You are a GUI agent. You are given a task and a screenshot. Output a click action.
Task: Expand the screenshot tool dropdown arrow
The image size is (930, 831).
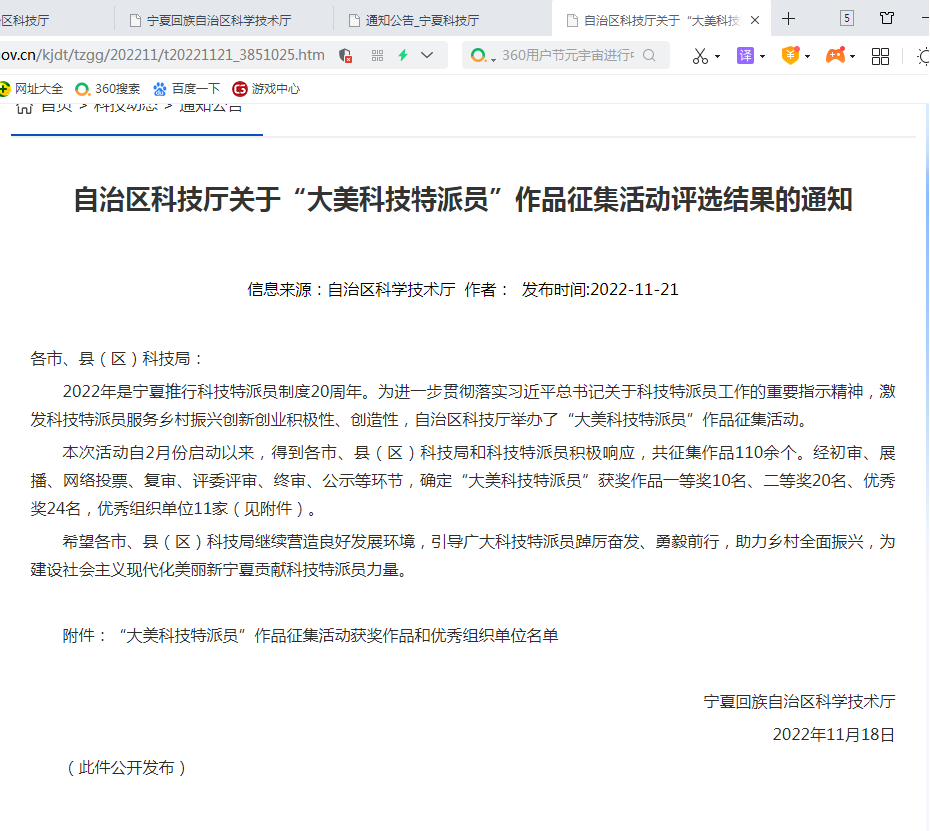pyautogui.click(x=717, y=57)
